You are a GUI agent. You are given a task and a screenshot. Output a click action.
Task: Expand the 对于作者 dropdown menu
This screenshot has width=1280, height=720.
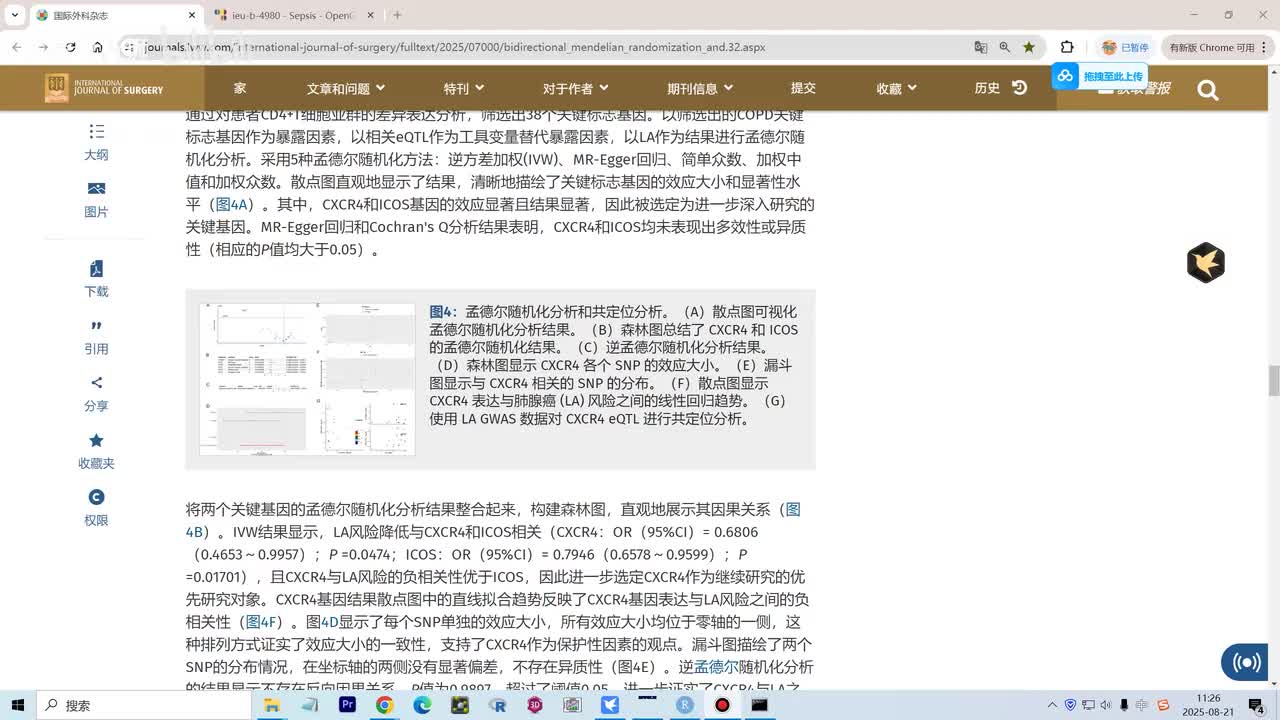(576, 88)
